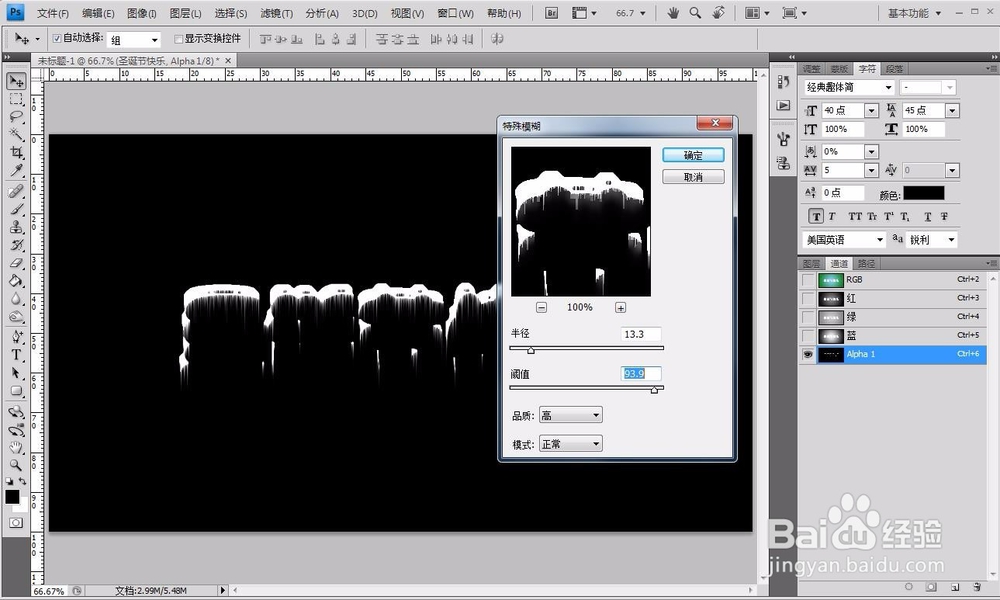Toggle Faux Bold text style
Image resolution: width=1000 pixels, height=600 pixels.
816,217
